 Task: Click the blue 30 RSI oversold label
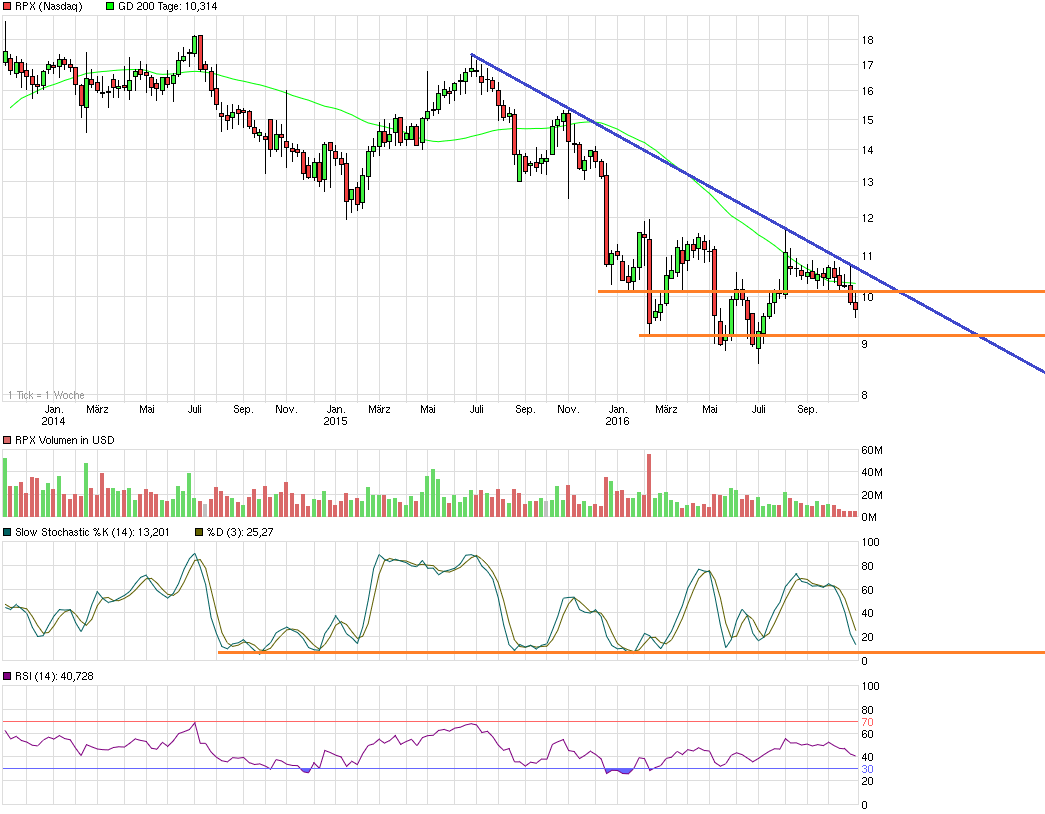[x=868, y=769]
